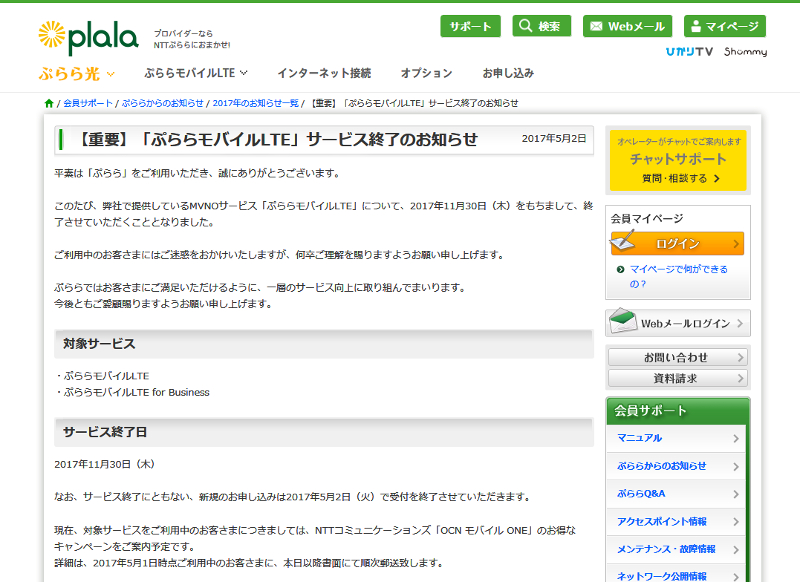Image resolution: width=800 pixels, height=582 pixels.
Task: Click 質問・相談する in the chat banner
Action: pos(672,176)
